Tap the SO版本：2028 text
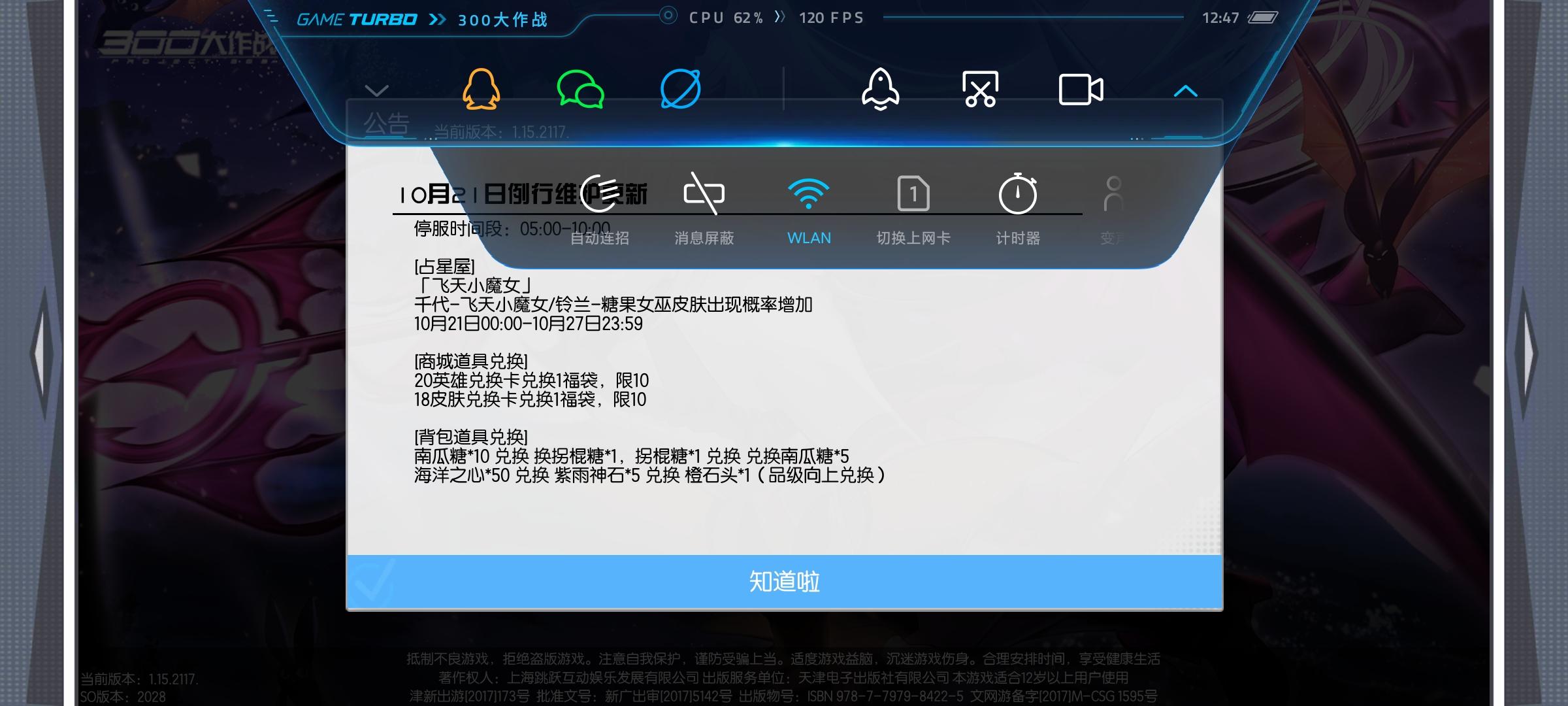Screen dimensions: 1568x706 tap(123, 697)
